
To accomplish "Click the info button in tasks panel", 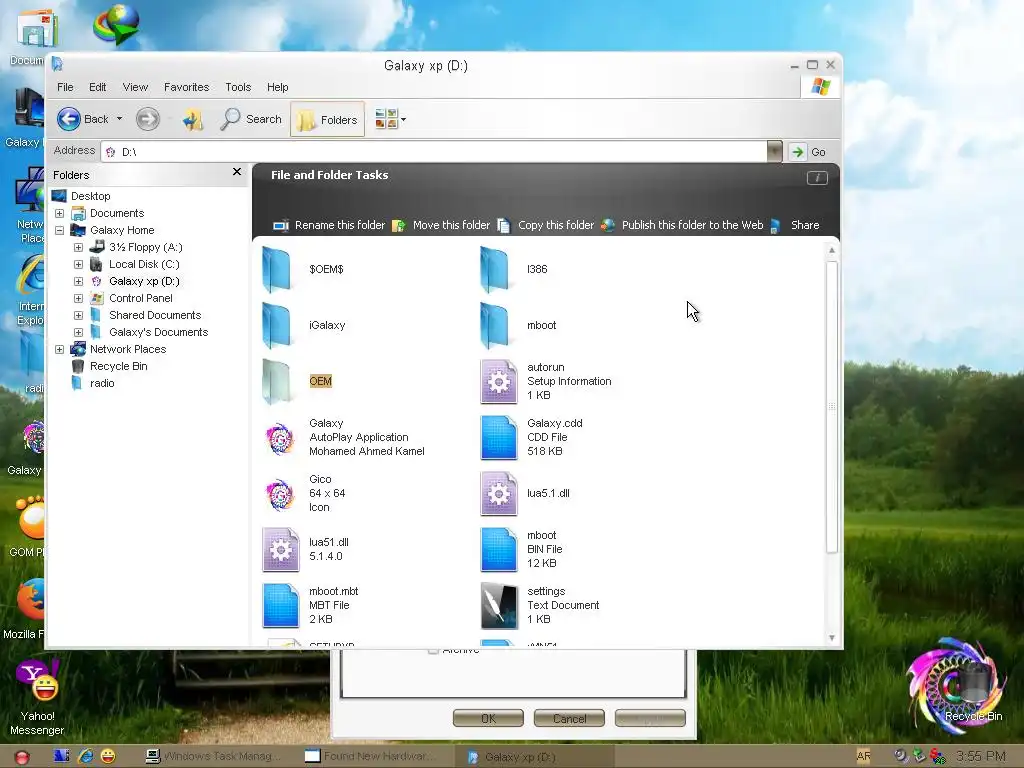I will pyautogui.click(x=817, y=178).
